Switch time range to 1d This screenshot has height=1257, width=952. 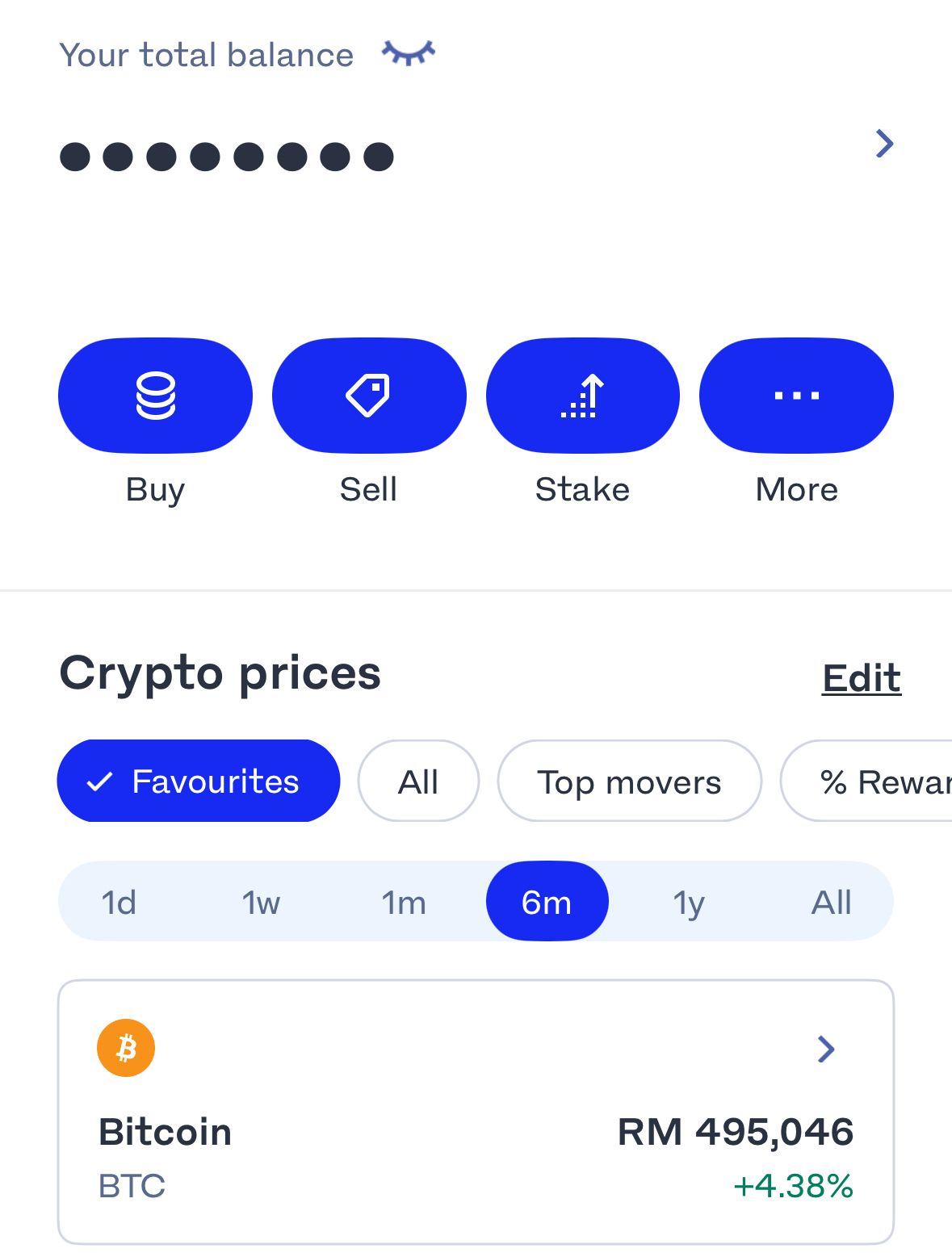tap(119, 902)
